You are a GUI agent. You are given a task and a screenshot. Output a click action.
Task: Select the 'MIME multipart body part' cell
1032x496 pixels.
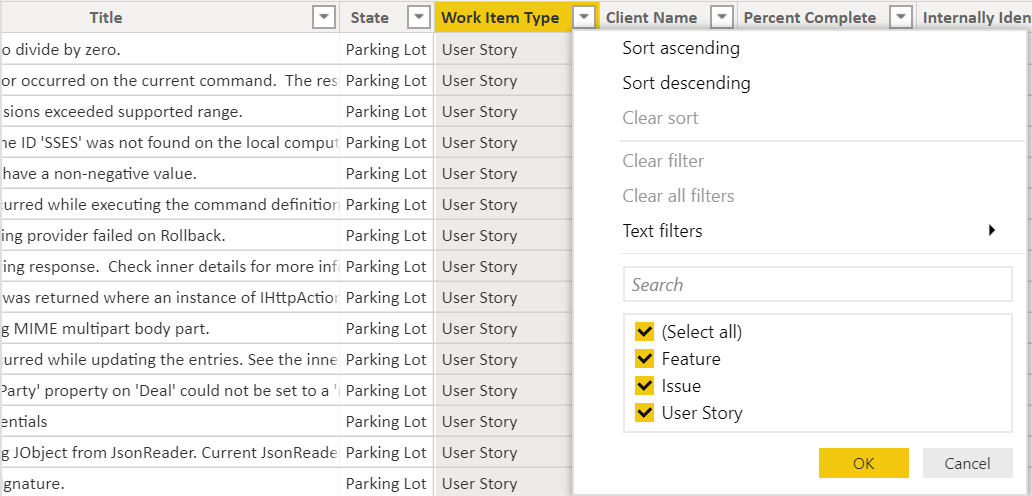(170, 328)
